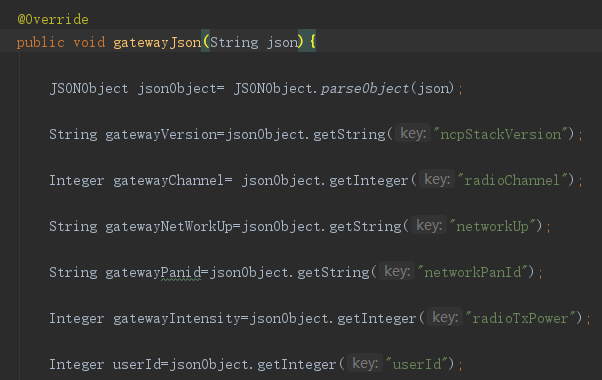The height and width of the screenshot is (380, 602).
Task: Click the key: hint before "radioTxPower"
Action: click(x=445, y=318)
